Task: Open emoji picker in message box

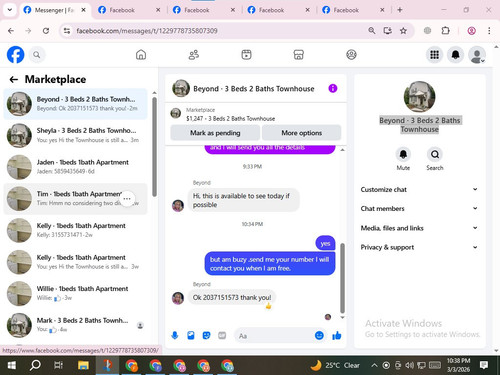Action: [x=319, y=335]
